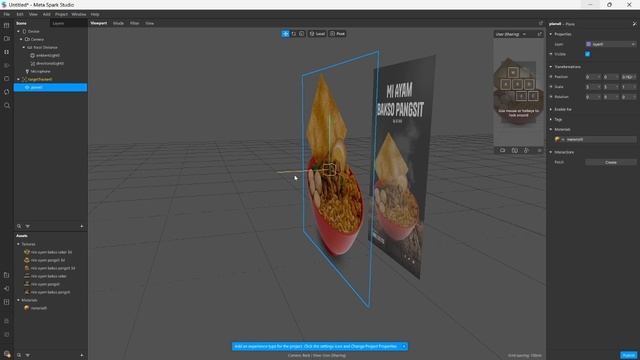640x360 pixels.
Task: Toggle Local coordinates button
Action: (317, 34)
